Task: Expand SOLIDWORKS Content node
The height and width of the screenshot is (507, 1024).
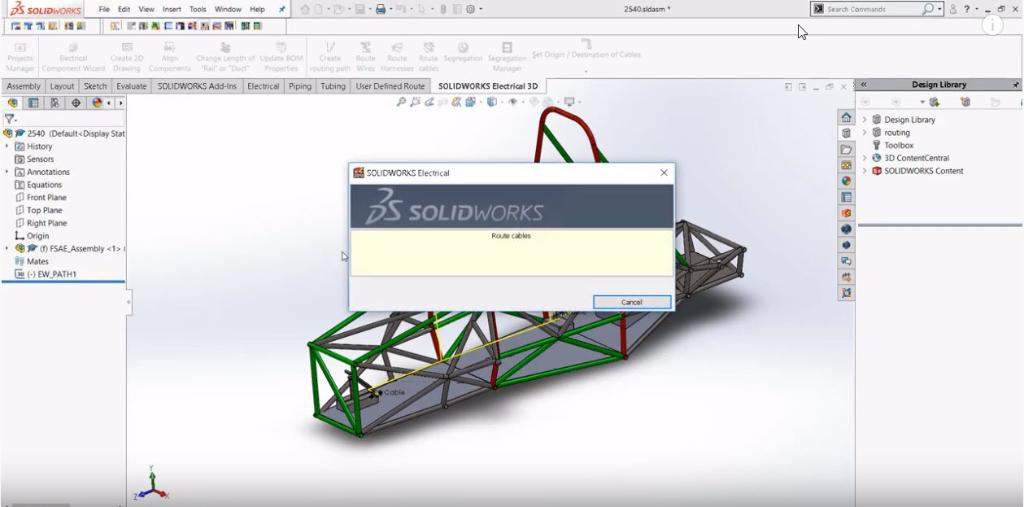Action: click(865, 171)
